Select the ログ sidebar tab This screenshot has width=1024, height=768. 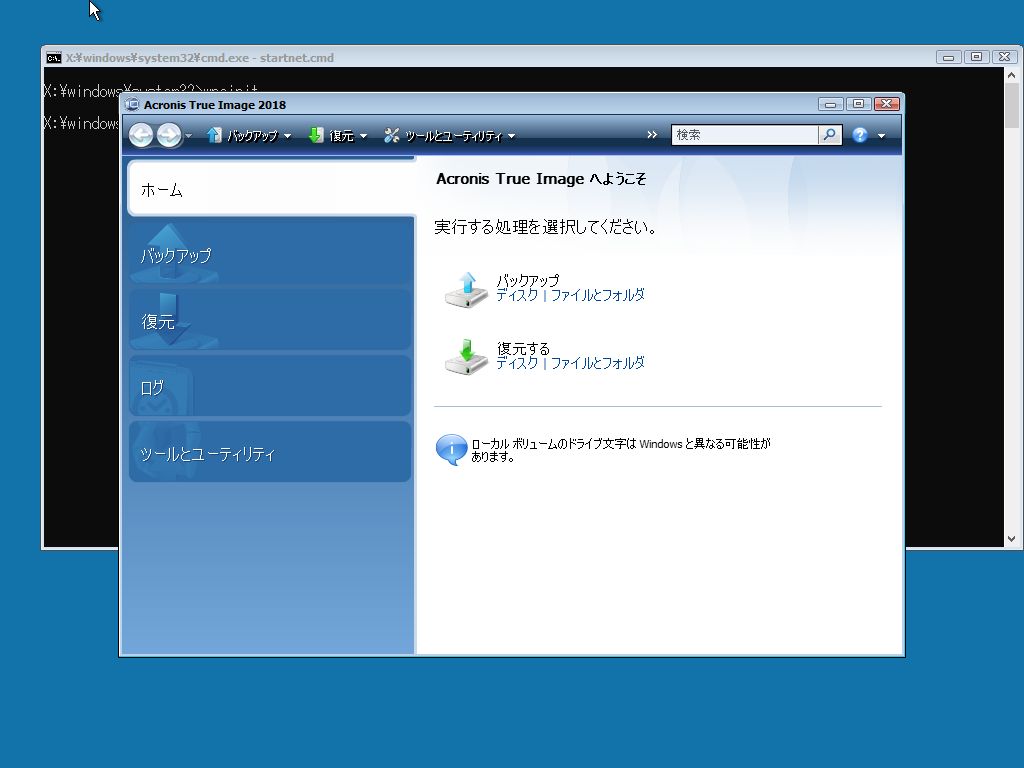click(270, 387)
